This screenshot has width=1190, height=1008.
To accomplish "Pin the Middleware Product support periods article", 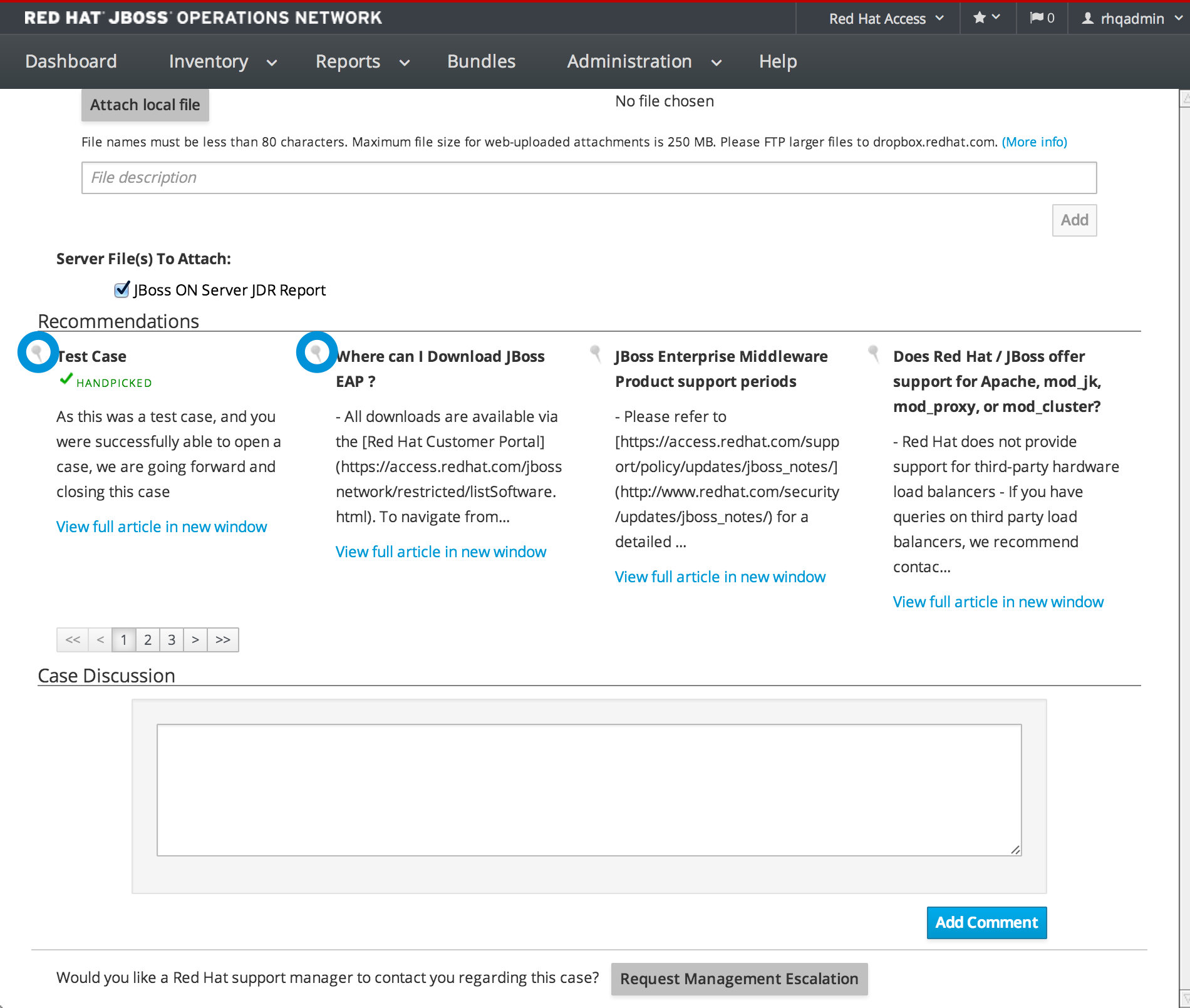I will tap(596, 354).
